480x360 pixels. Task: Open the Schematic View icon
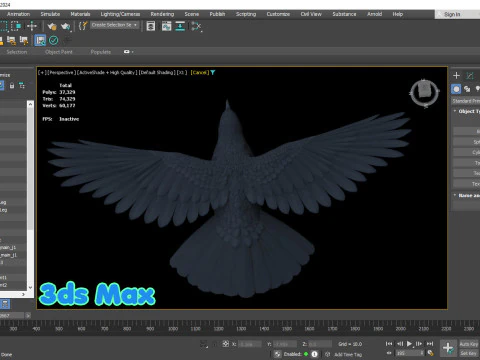pos(196,26)
